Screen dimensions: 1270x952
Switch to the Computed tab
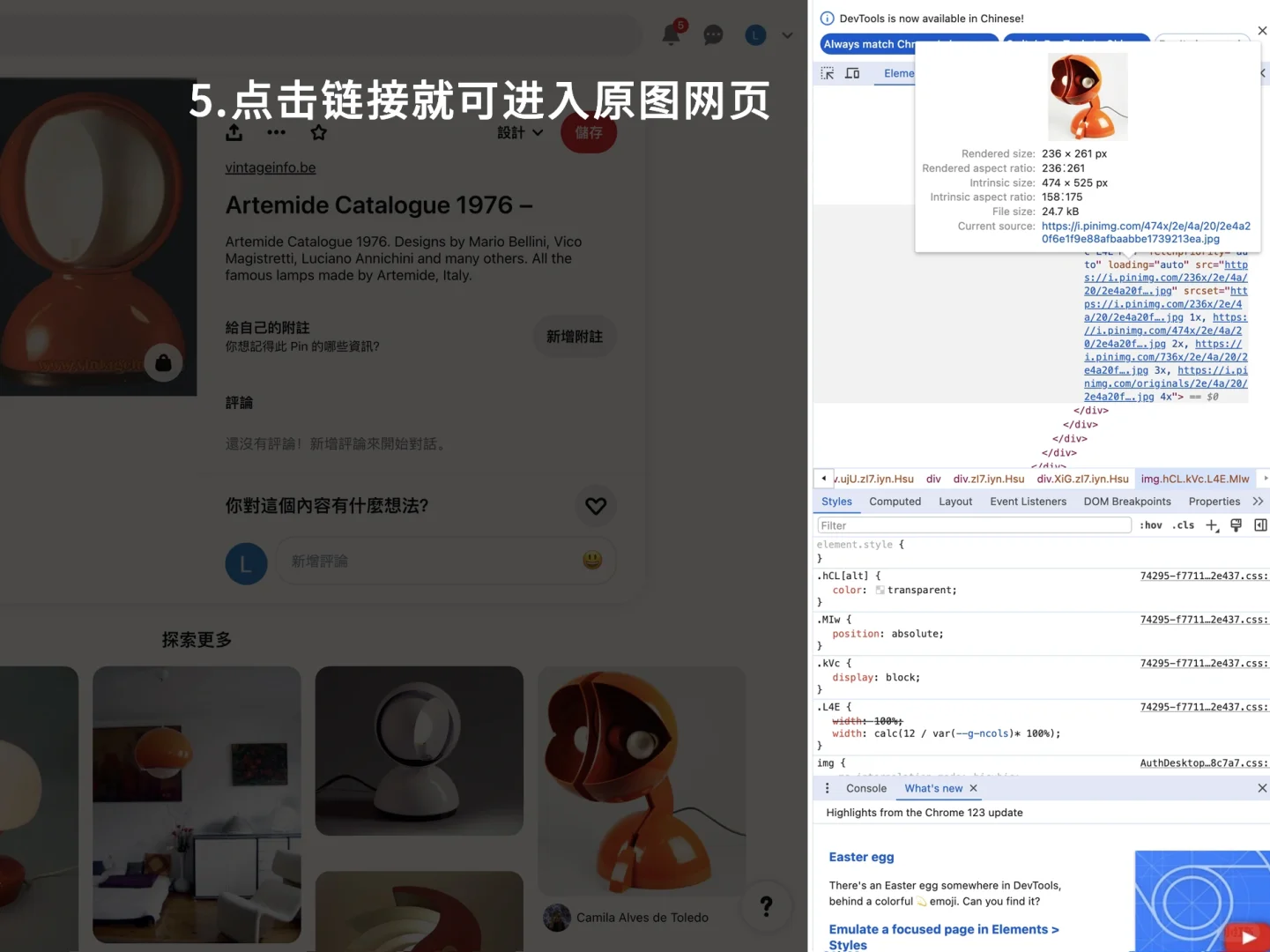tap(895, 501)
